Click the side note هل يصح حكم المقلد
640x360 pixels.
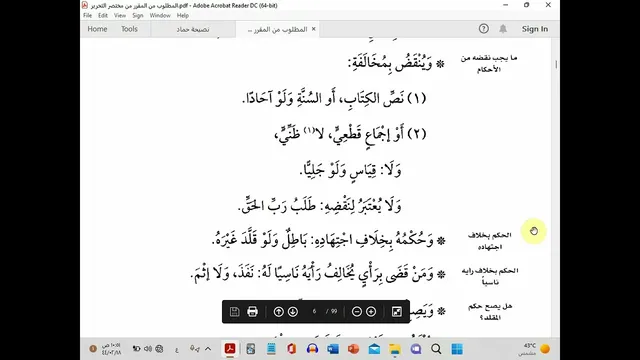click(490, 311)
